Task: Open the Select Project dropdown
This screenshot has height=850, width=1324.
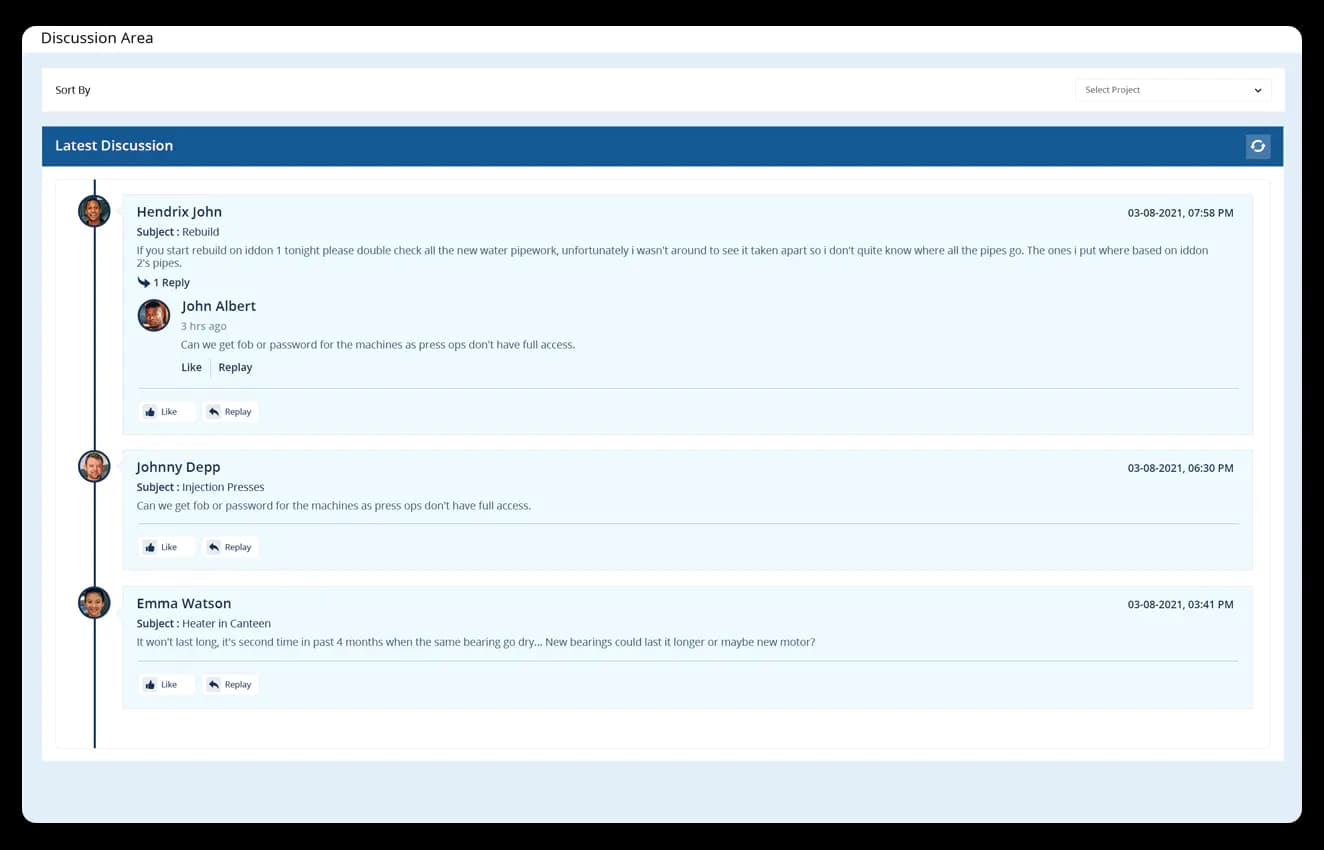Action: [x=1173, y=90]
